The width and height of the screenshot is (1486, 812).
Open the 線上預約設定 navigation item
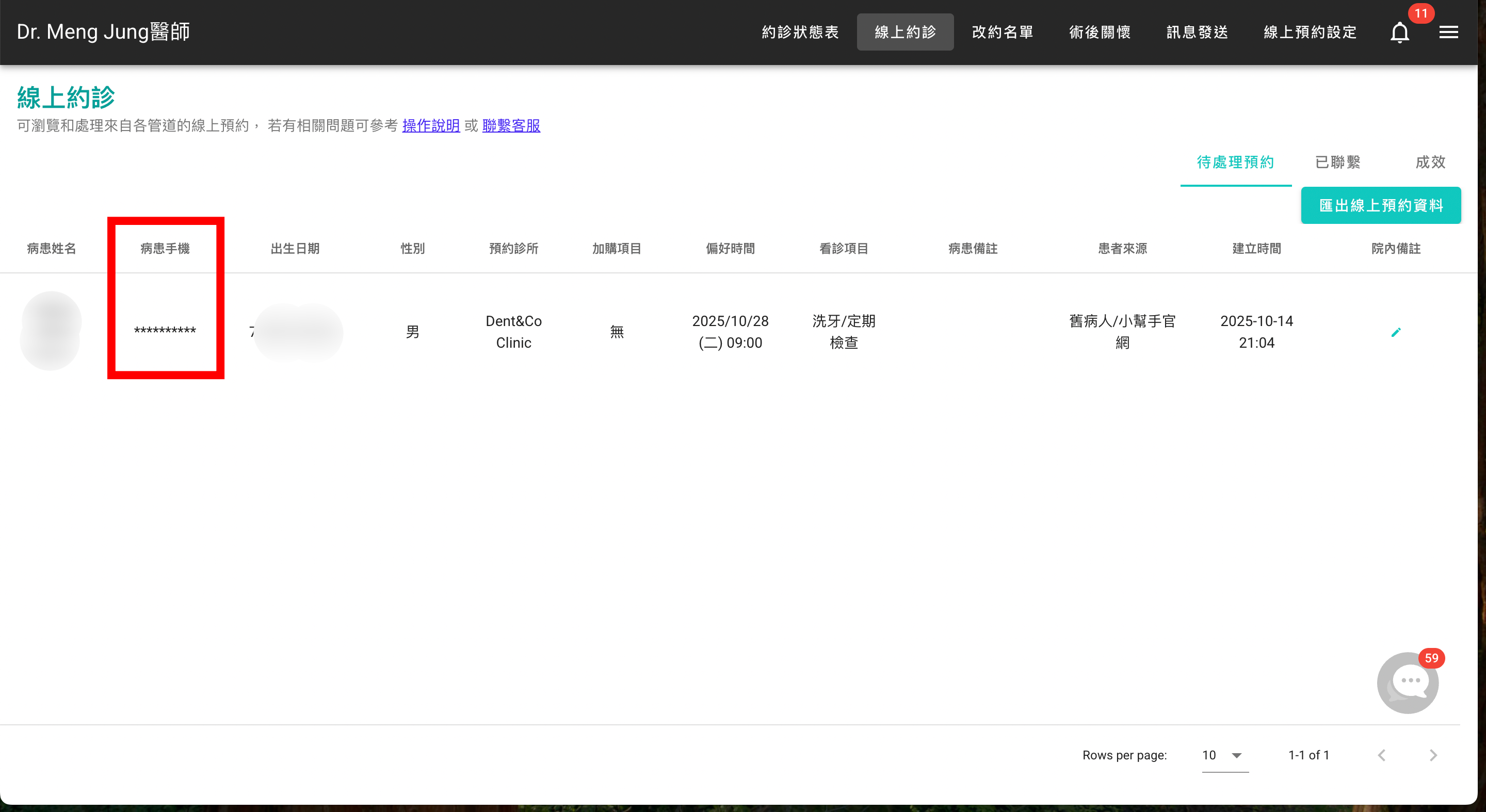(x=1310, y=31)
